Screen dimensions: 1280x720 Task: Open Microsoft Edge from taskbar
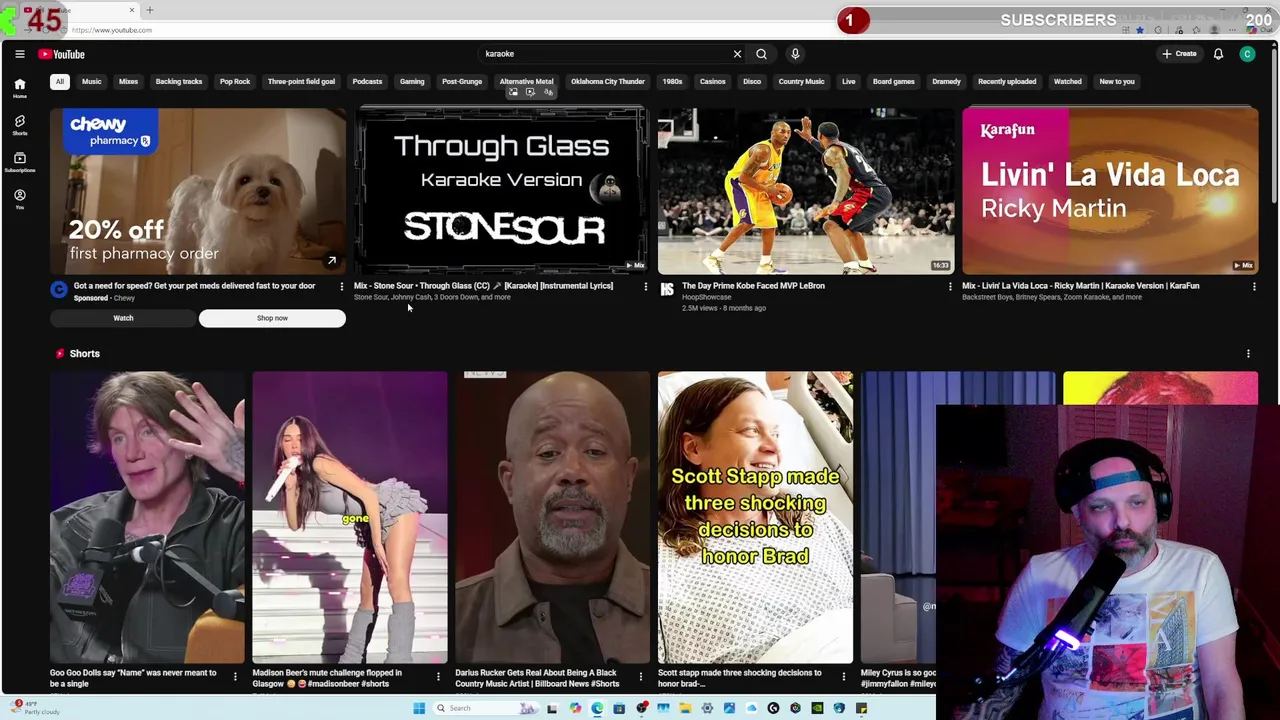point(597,708)
